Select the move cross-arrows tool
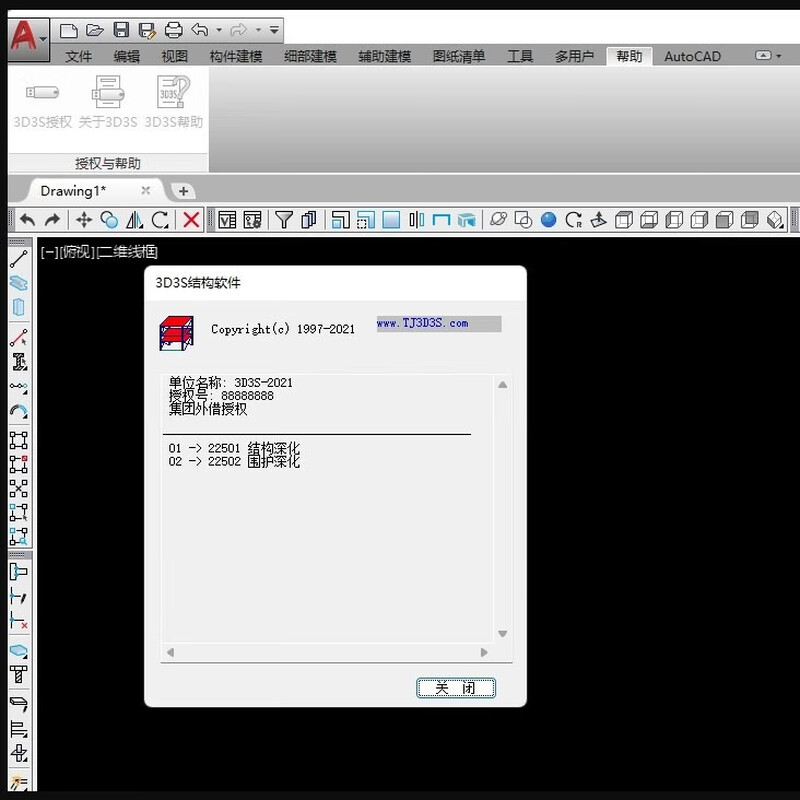The height and width of the screenshot is (800, 800). tap(84, 220)
